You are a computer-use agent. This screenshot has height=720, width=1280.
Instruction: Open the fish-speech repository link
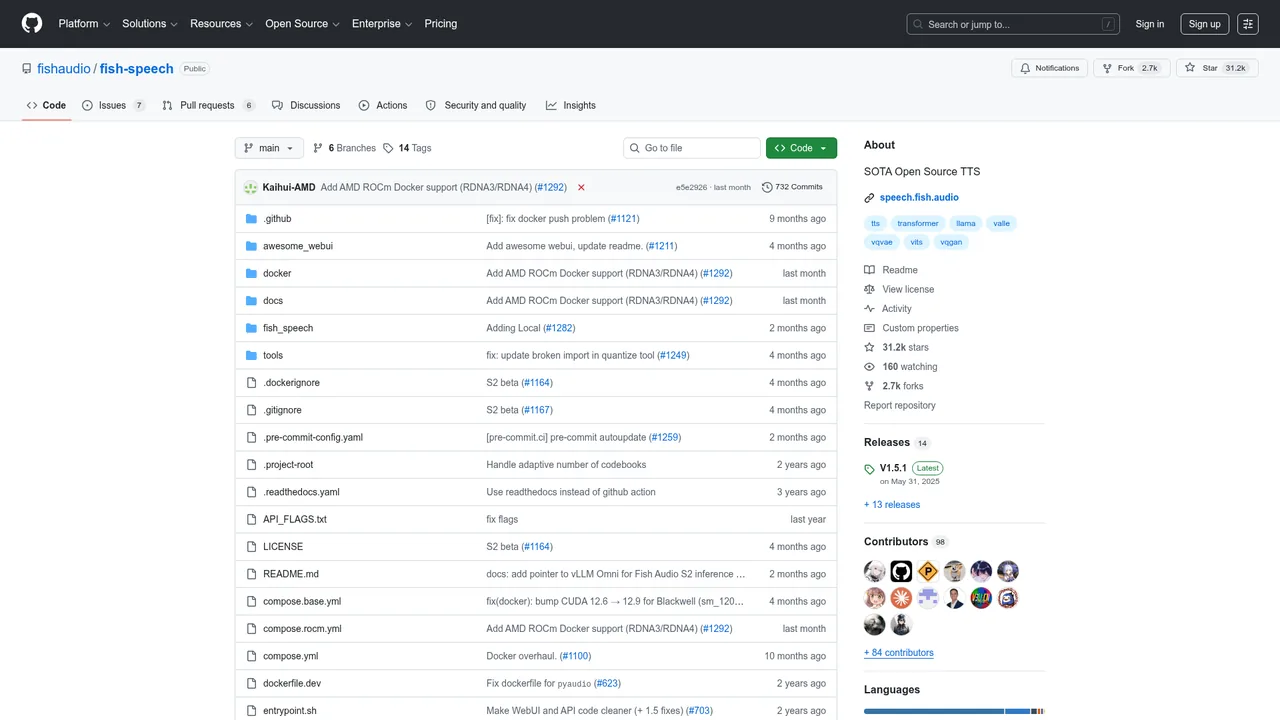click(137, 69)
